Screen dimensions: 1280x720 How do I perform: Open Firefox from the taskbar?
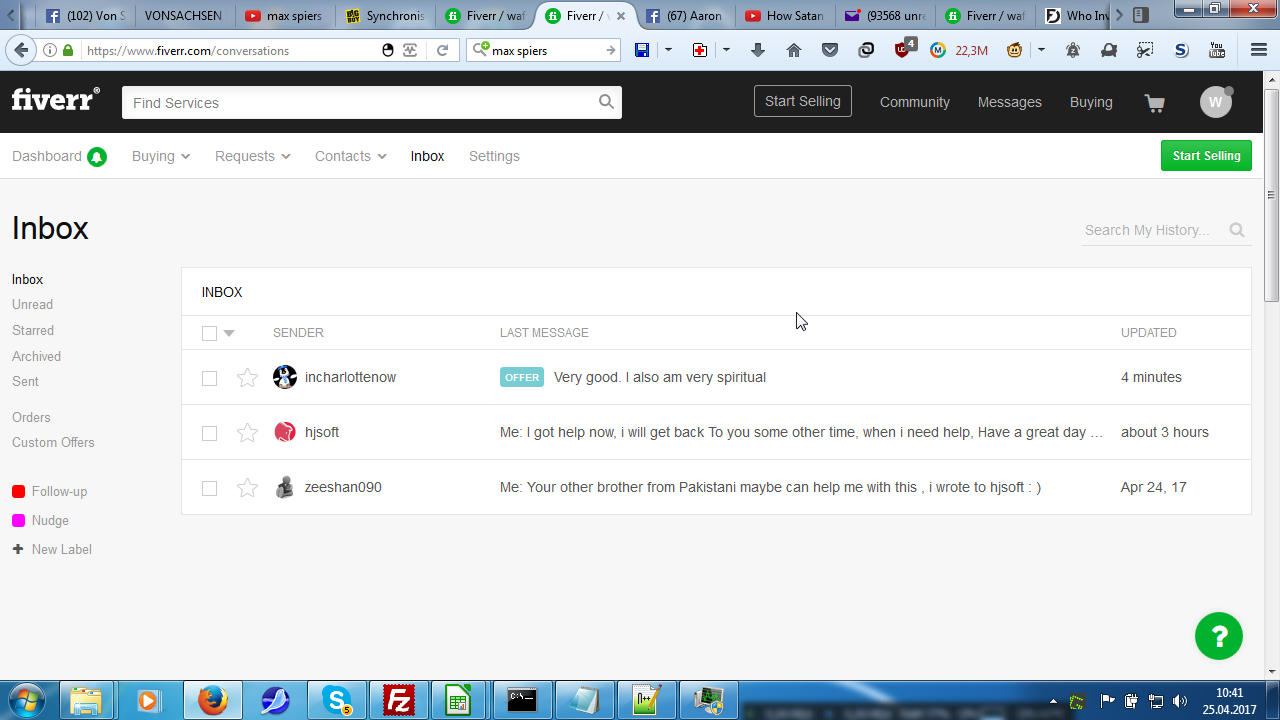[x=212, y=700]
